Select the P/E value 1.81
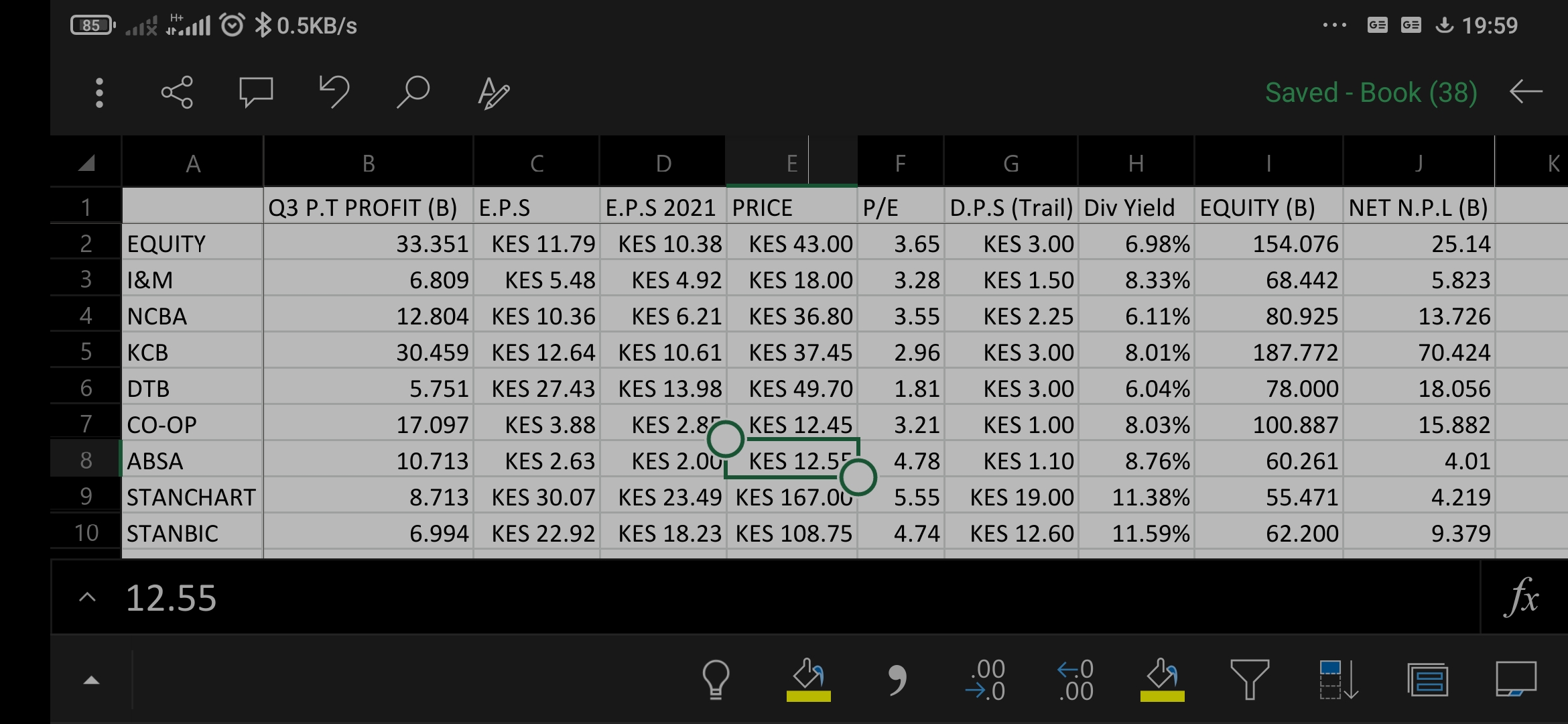This screenshot has height=724, width=1568. [900, 388]
